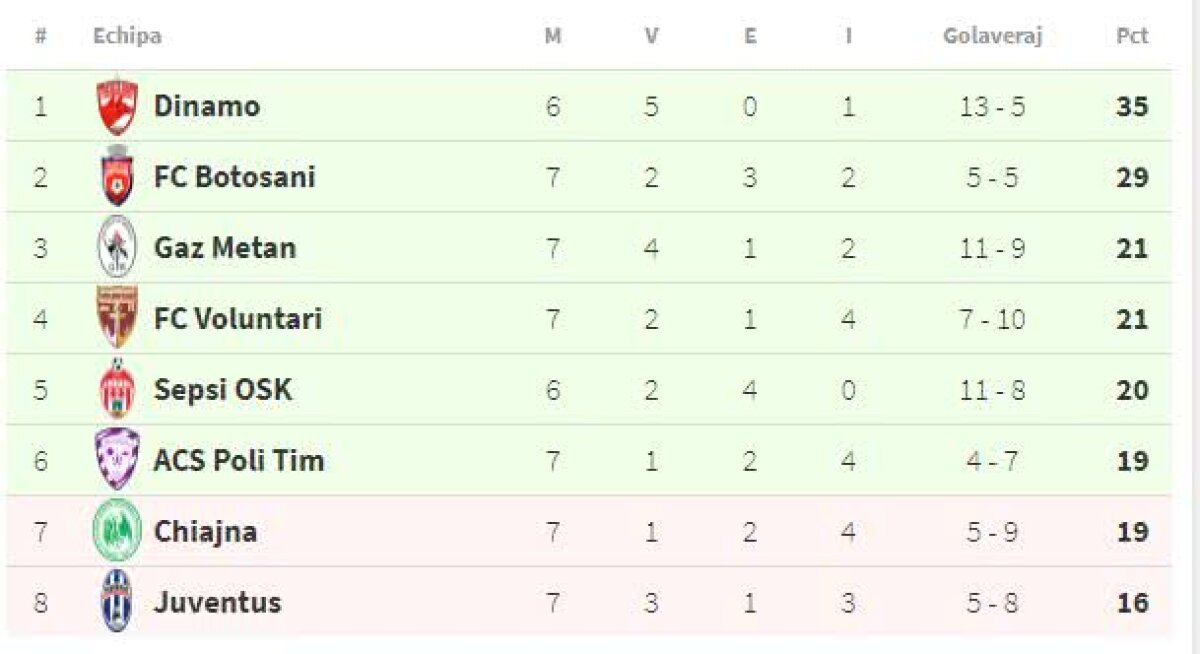
Task: Click the Dinamo club crest icon
Action: point(117,106)
